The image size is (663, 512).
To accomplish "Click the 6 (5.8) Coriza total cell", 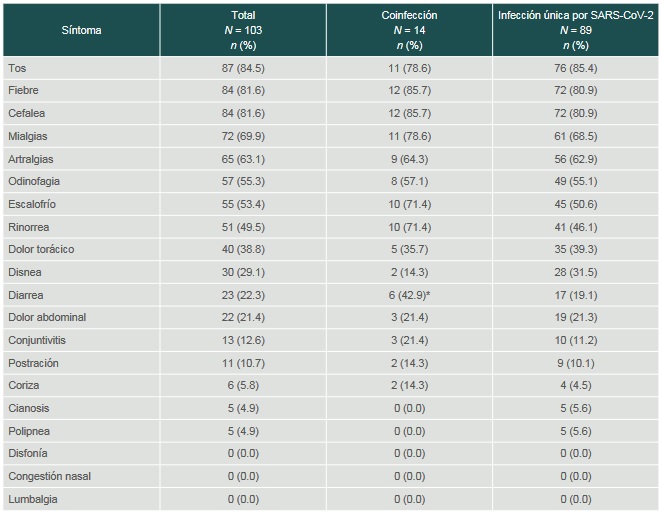I will [x=243, y=385].
